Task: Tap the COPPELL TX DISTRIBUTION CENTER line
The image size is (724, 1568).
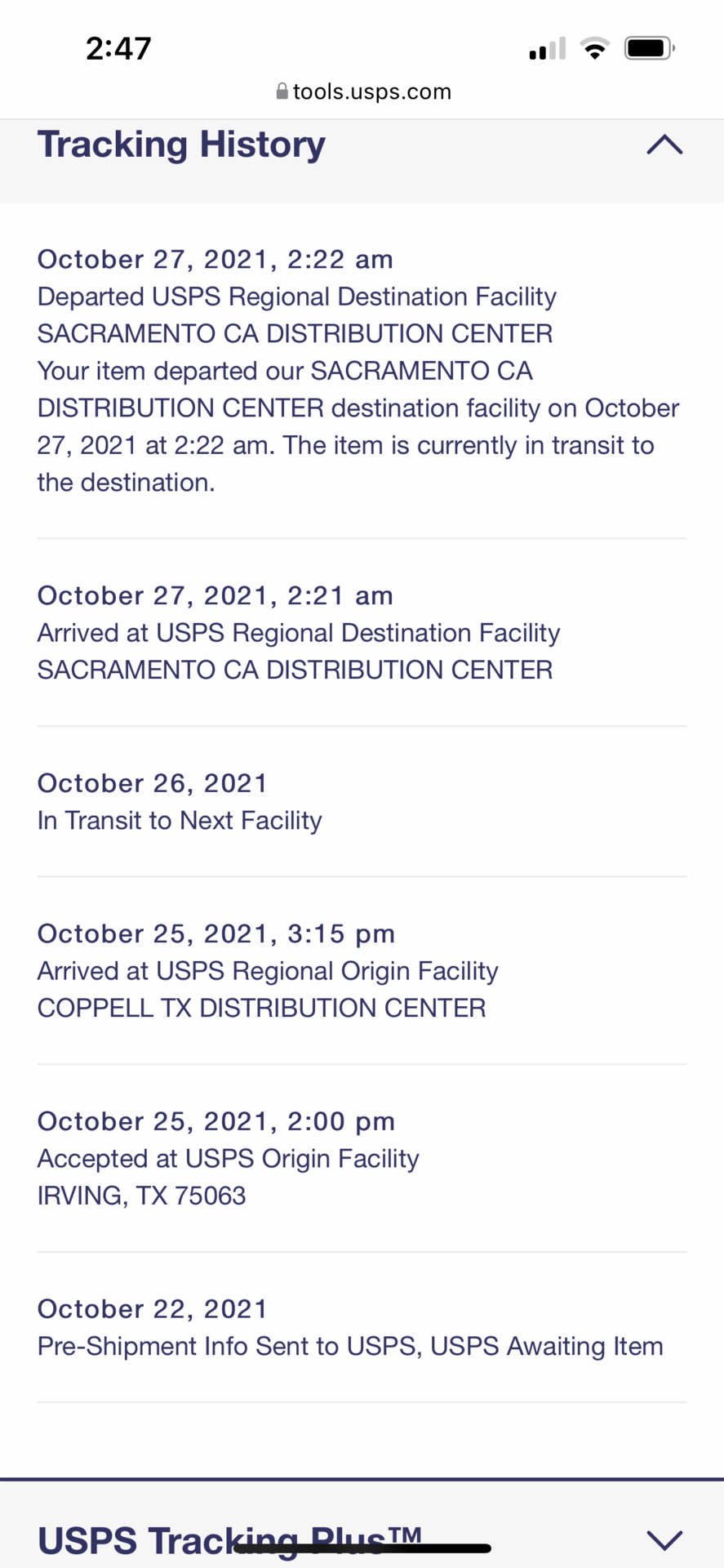Action: pos(261,1009)
